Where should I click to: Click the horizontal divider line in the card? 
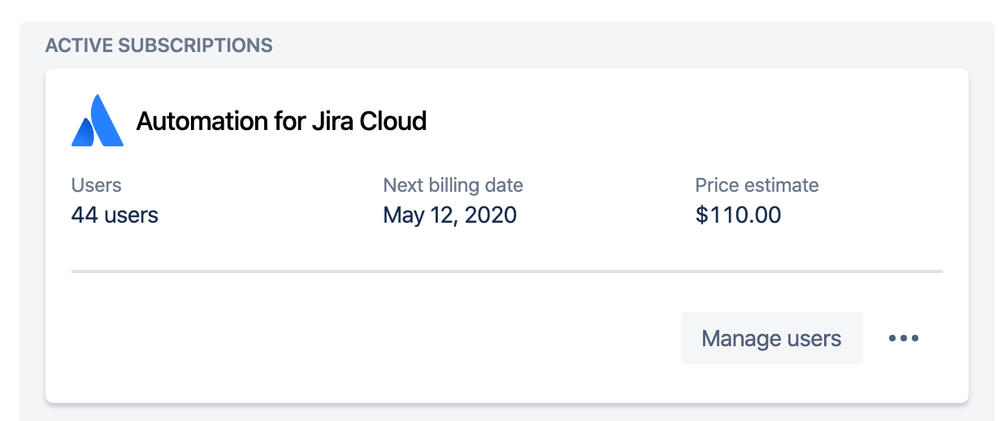(x=507, y=271)
